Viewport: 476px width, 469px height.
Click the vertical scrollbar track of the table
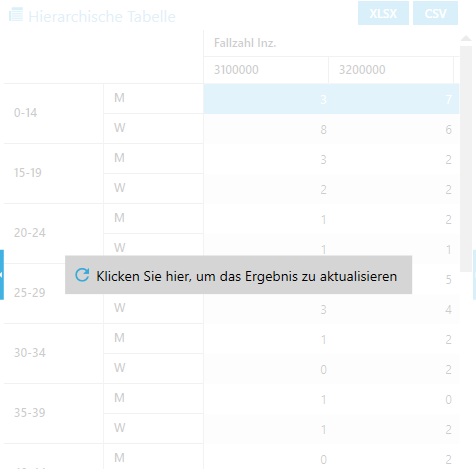point(466,158)
